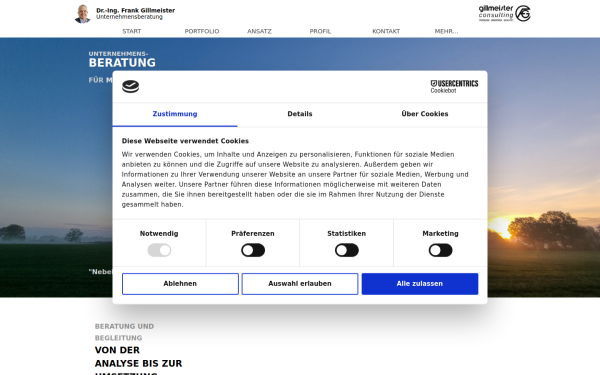Switch to the Details tab
The height and width of the screenshot is (375, 600).
(300, 114)
